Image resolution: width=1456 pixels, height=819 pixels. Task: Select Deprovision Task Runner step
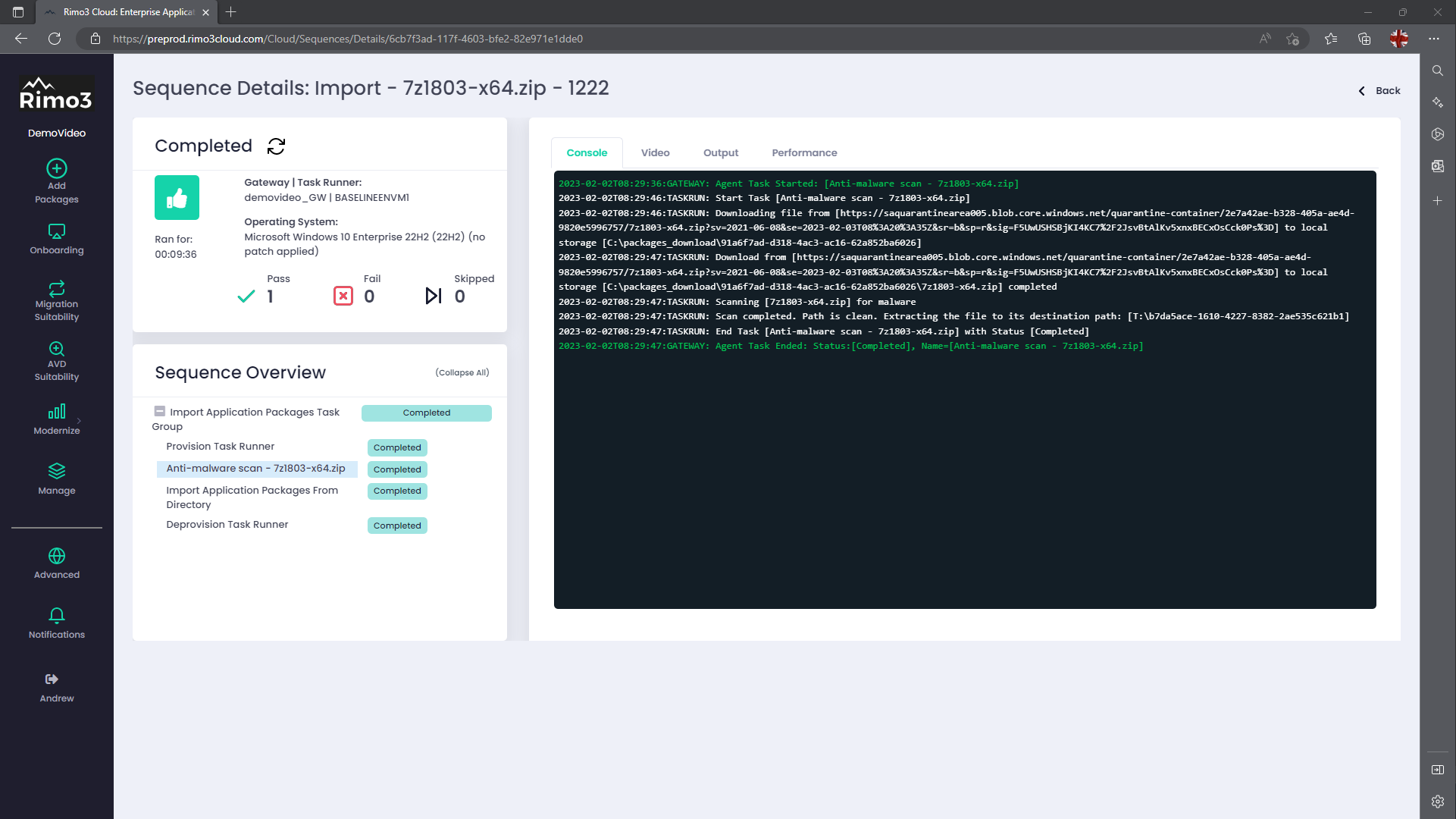point(227,525)
